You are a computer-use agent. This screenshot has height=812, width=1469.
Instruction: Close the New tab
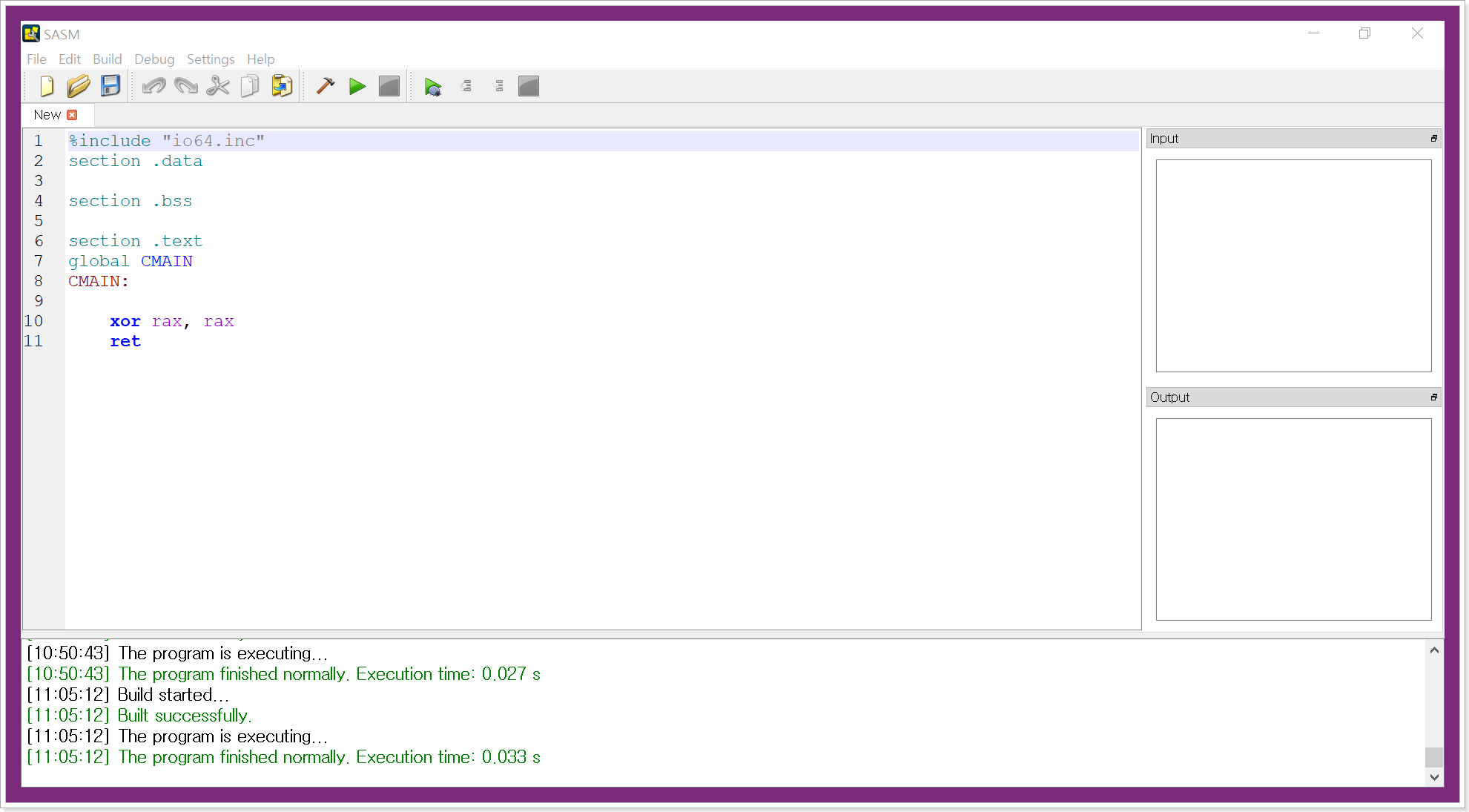pyautogui.click(x=72, y=115)
